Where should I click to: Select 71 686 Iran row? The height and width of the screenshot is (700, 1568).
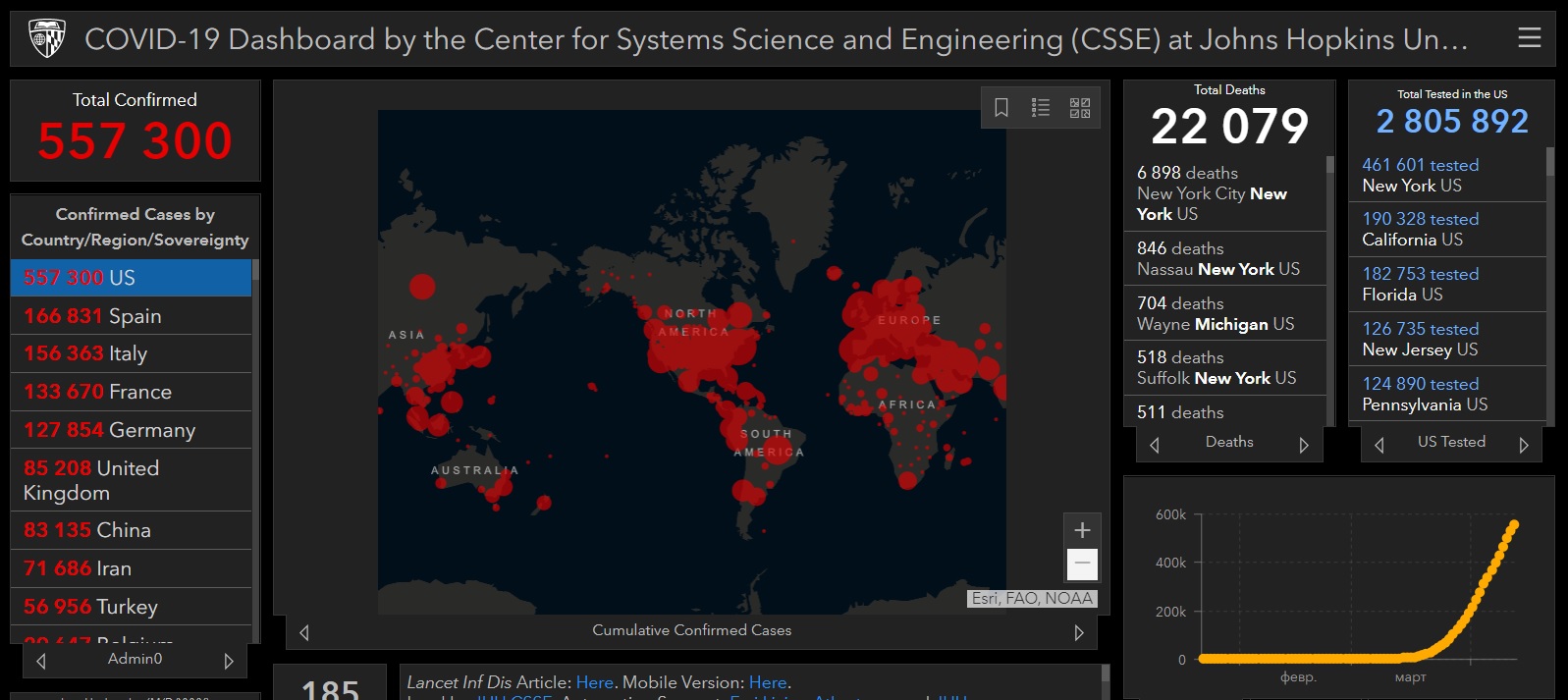[131, 568]
